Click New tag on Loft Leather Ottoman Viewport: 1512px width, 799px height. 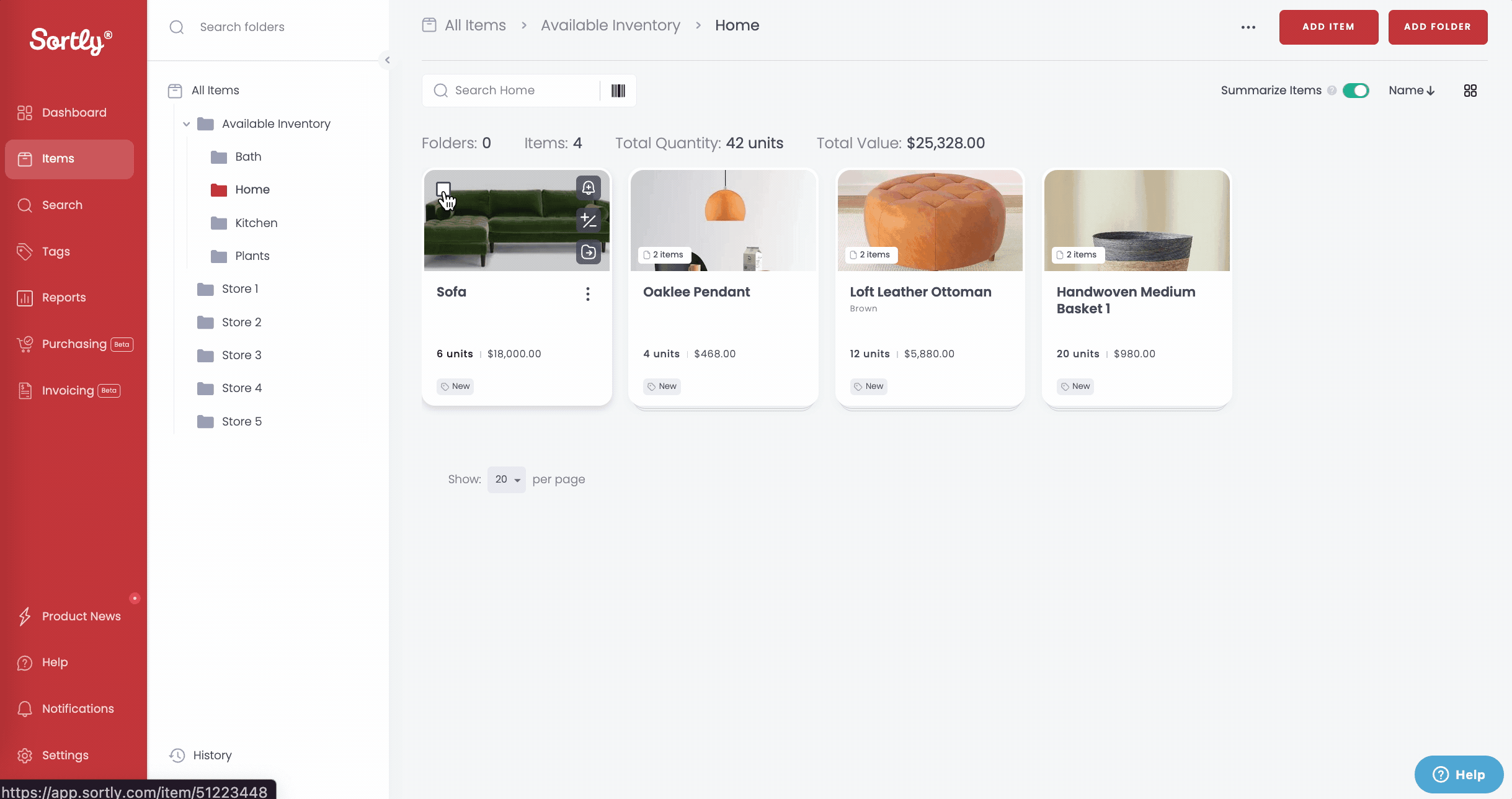(868, 386)
